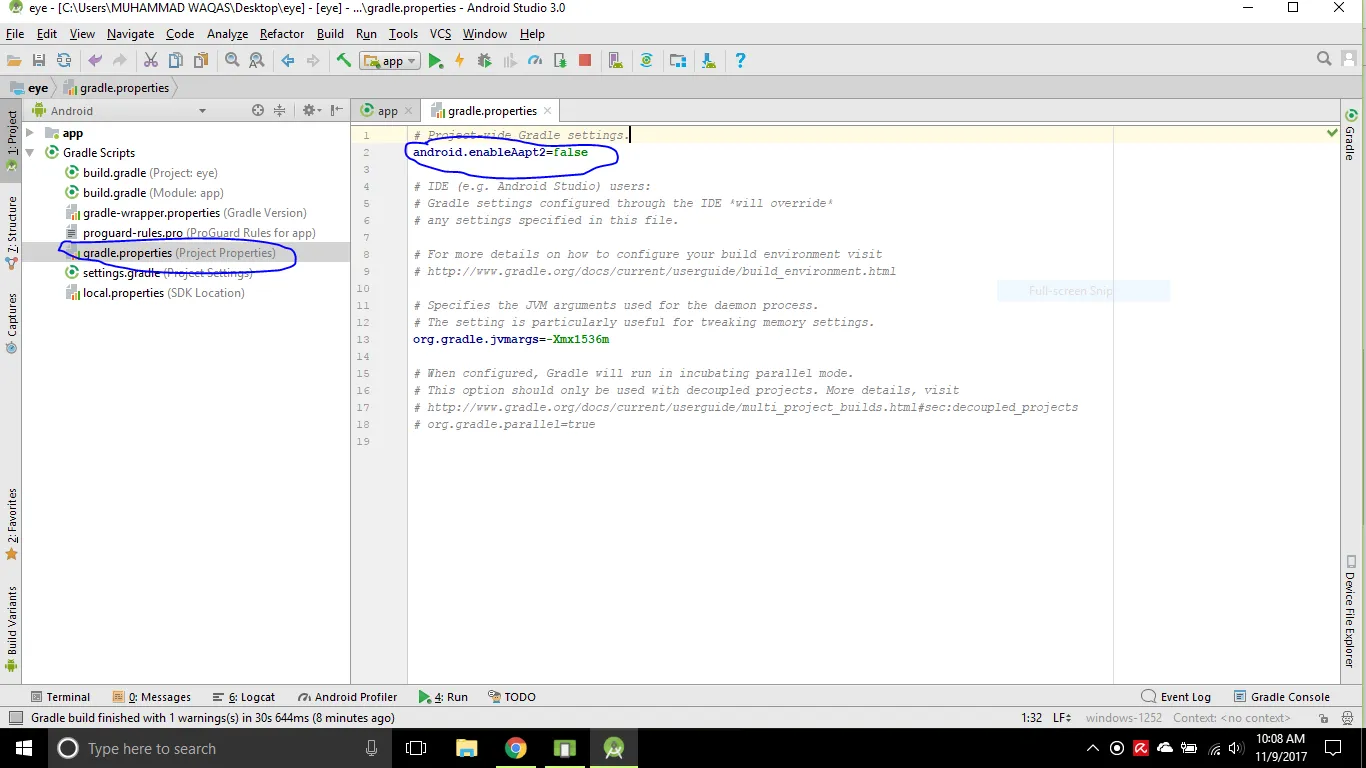Click the Replace toolbar icon
Image resolution: width=1366 pixels, height=768 pixels.
257,61
